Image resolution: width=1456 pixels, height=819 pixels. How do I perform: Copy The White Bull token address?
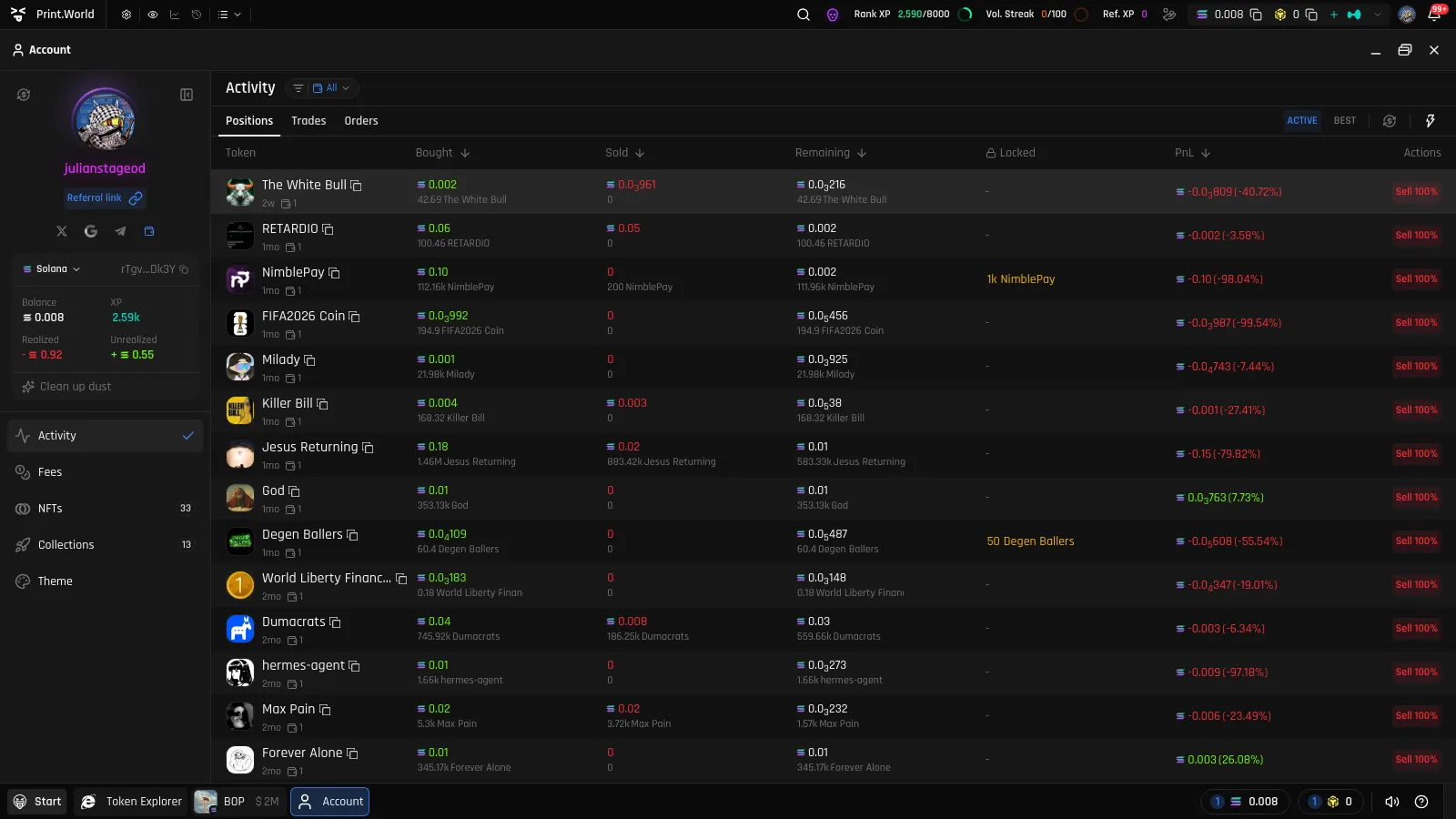[x=356, y=186]
